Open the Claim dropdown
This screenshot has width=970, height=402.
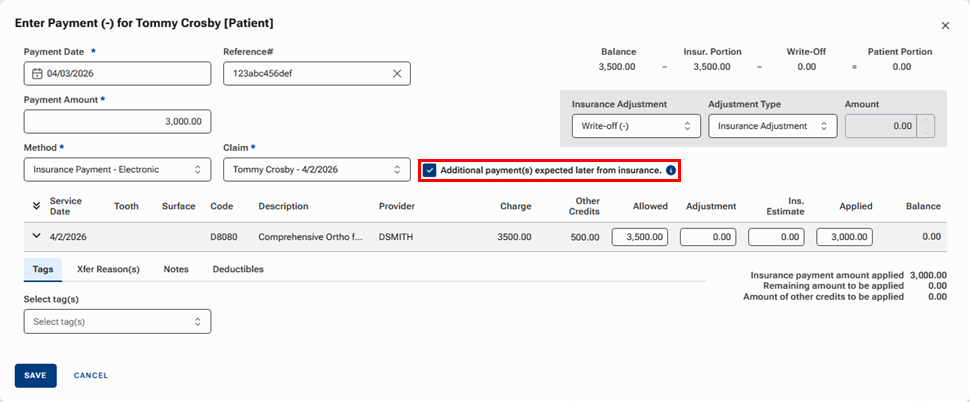pos(316,170)
